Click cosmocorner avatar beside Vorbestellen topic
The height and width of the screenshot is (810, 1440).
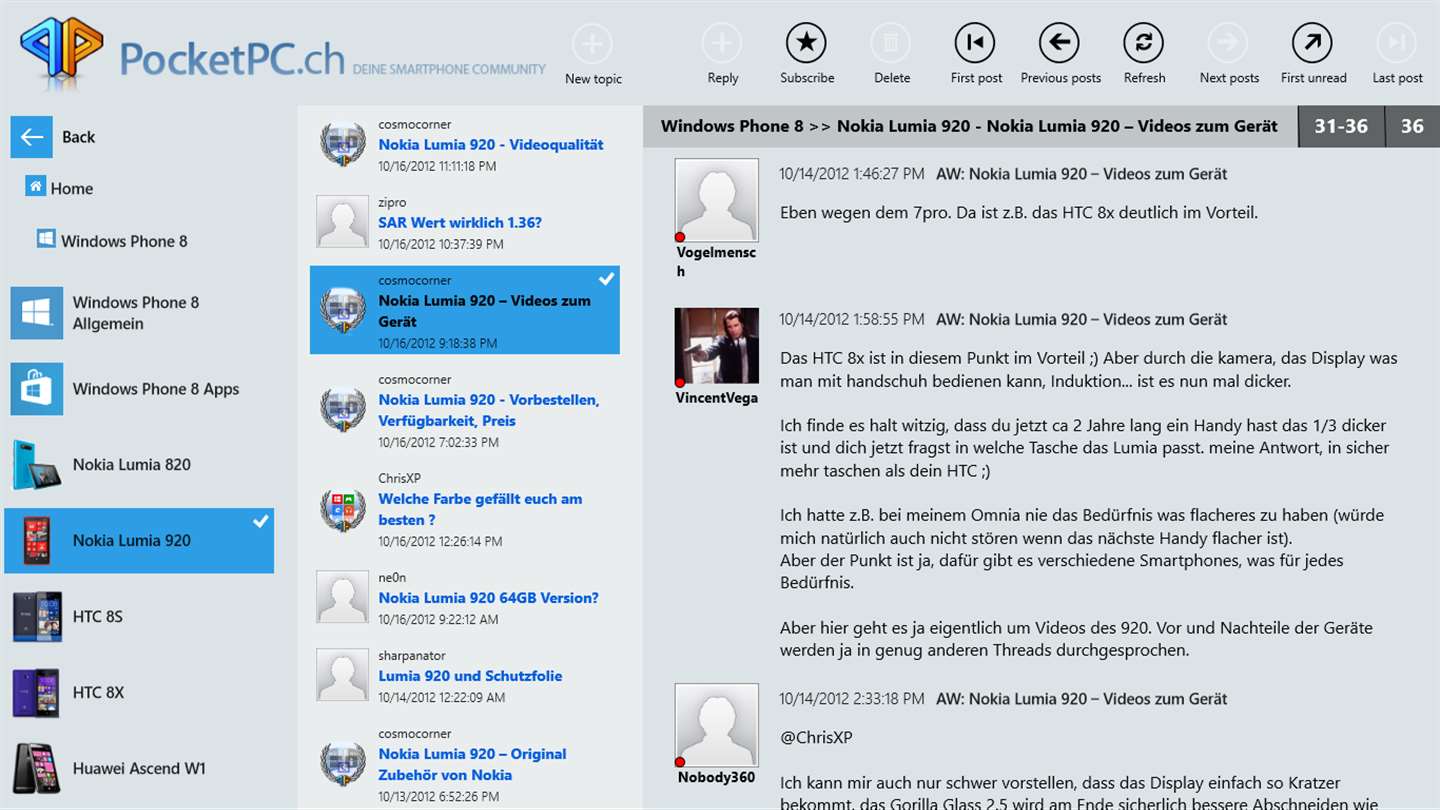(x=342, y=410)
